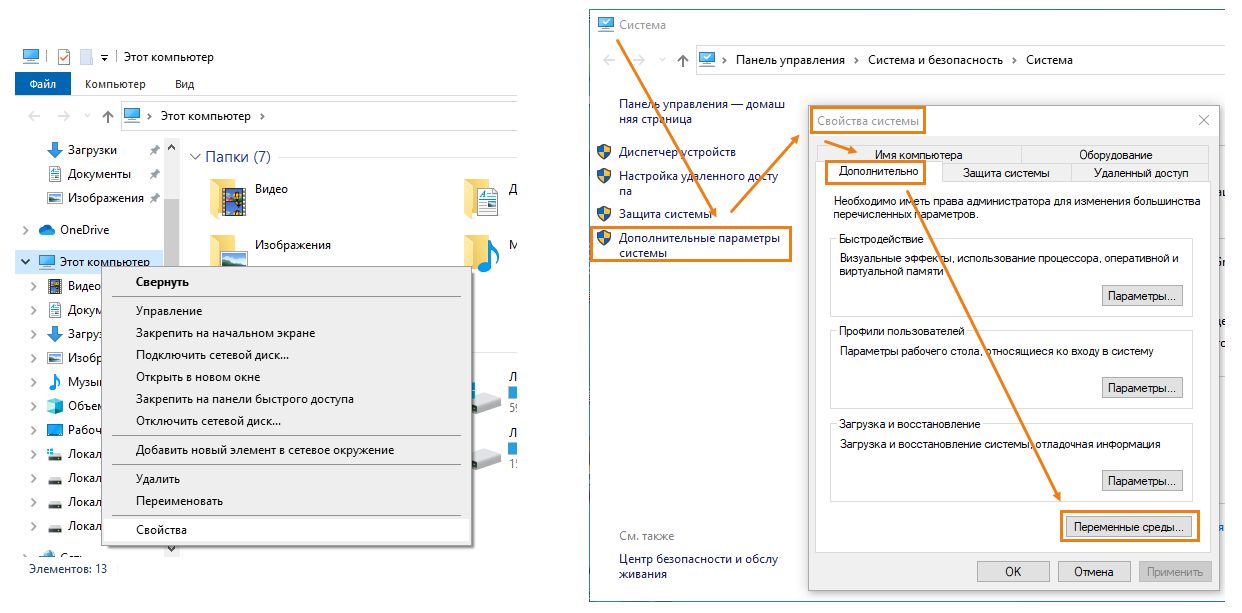Open chevron after Панель управления breadcrumb
Image resolution: width=1242 pixels, height=613 pixels.
click(856, 60)
